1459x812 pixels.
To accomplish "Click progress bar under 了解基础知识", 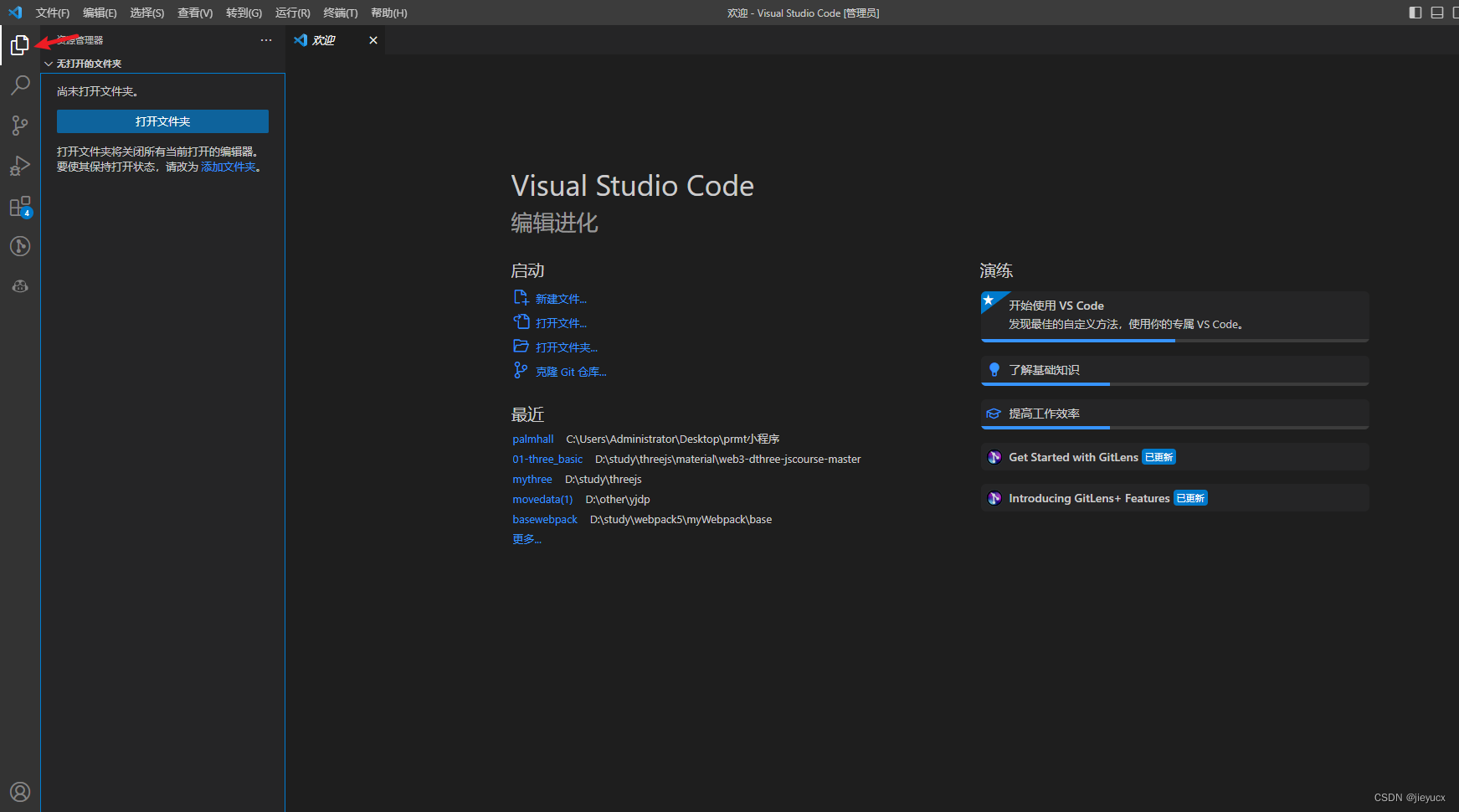I will tap(1174, 384).
